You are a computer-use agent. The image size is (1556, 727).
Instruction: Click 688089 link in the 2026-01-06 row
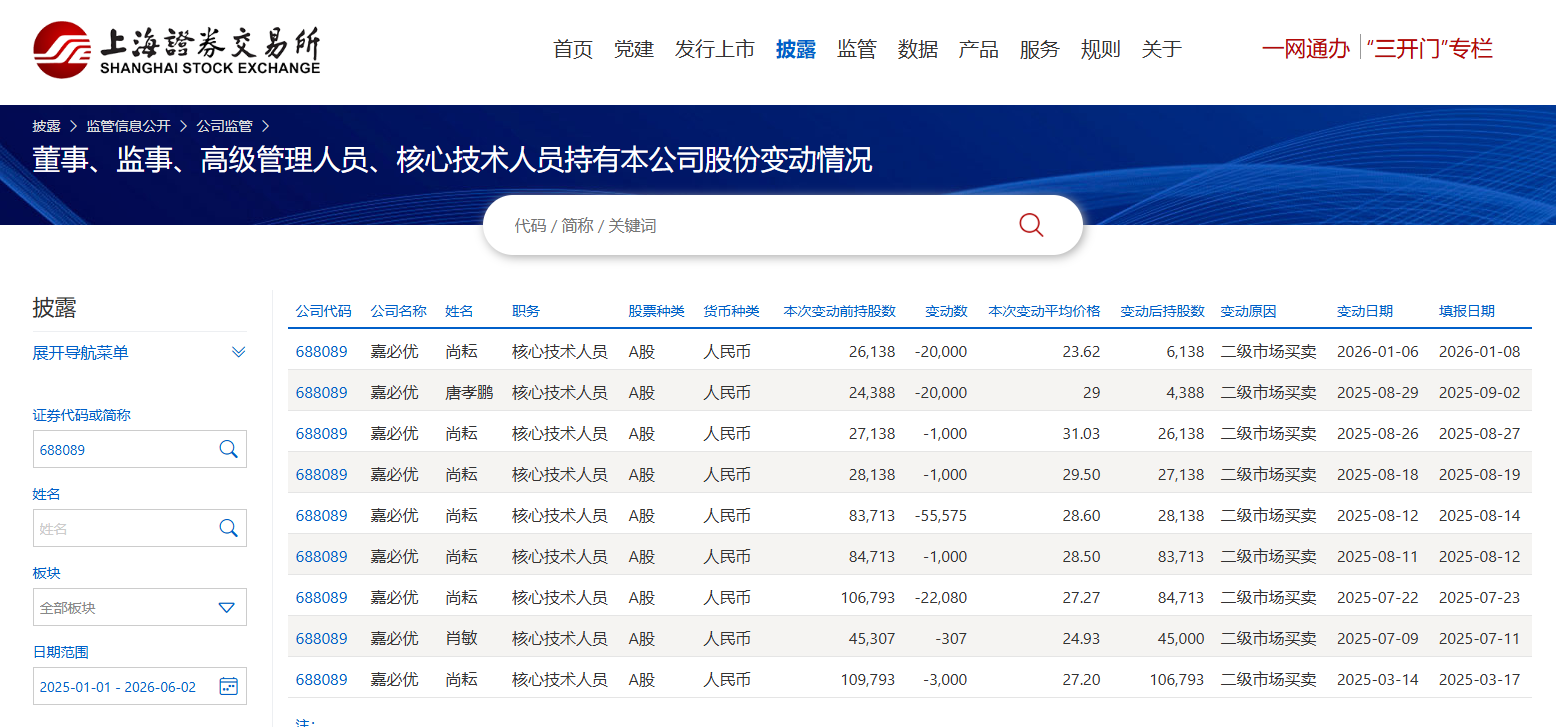[x=322, y=351]
